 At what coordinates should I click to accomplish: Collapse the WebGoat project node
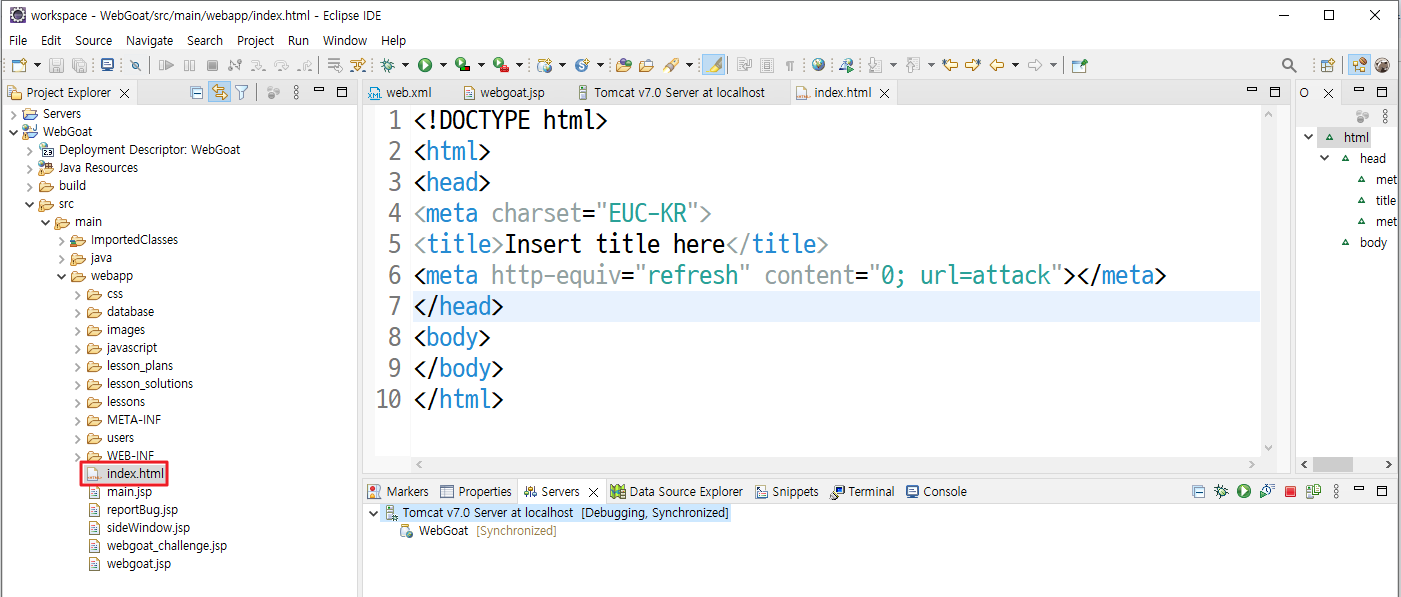pyautogui.click(x=14, y=132)
